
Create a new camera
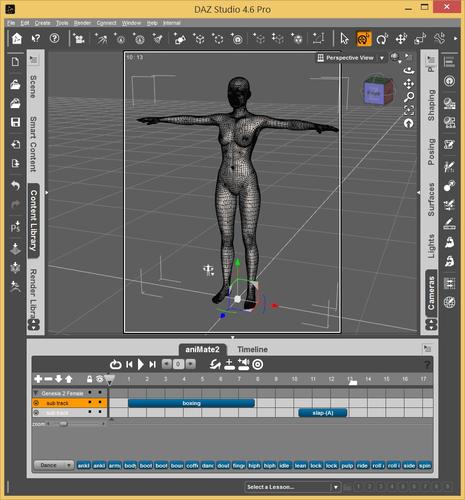(79, 39)
